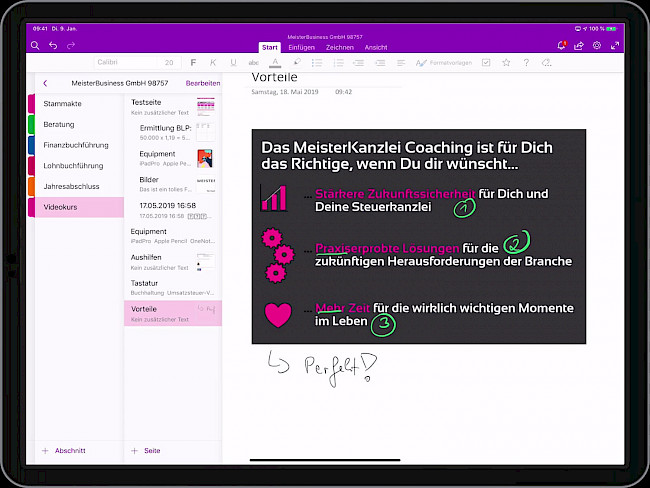Apply numbered list formatting

pyautogui.click(x=338, y=63)
